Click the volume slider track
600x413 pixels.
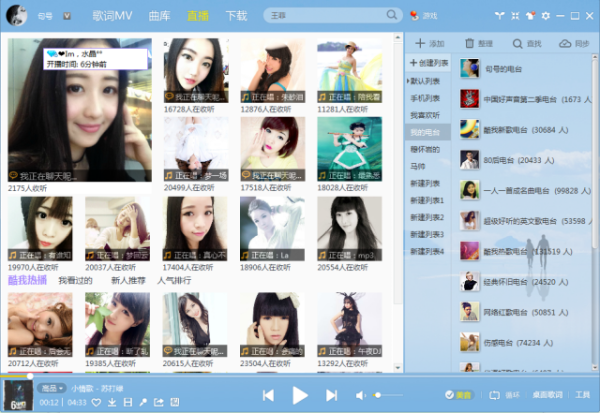[387, 395]
